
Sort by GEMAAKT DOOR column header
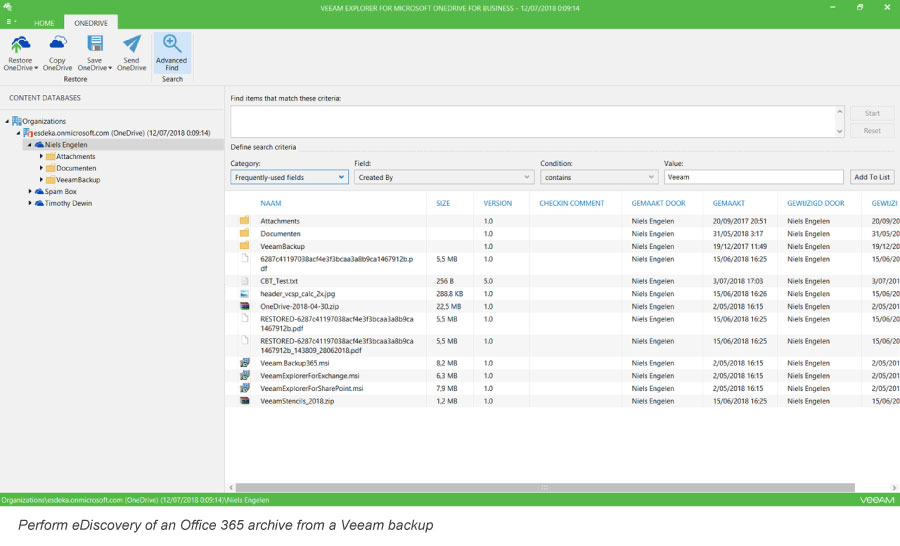point(658,203)
